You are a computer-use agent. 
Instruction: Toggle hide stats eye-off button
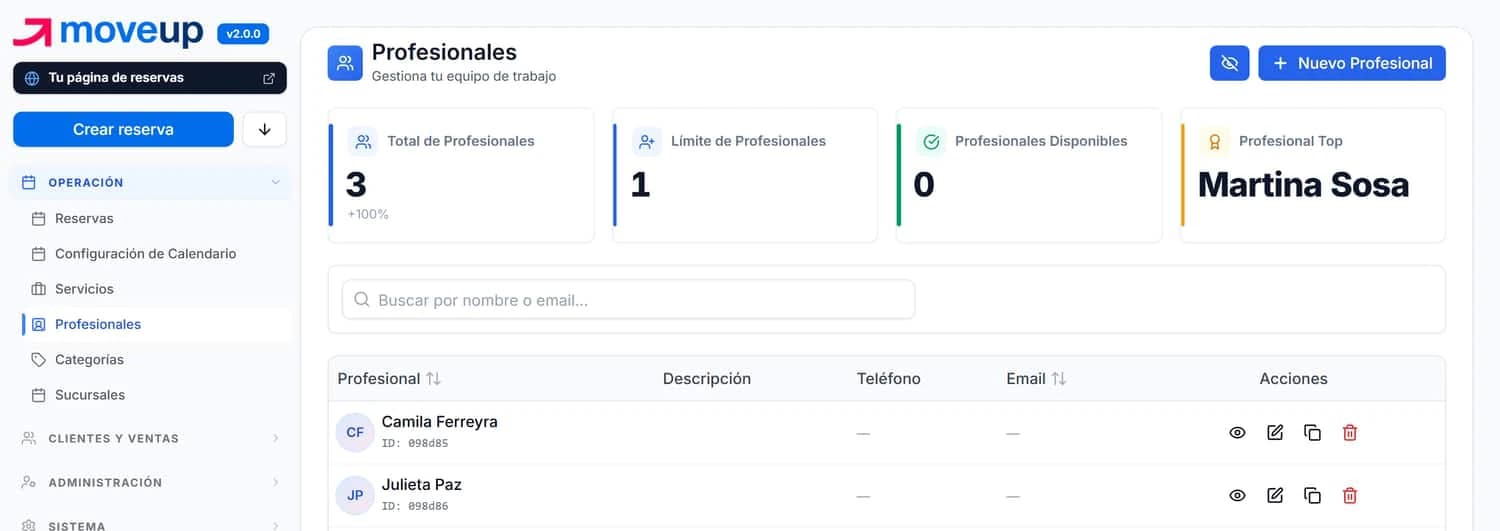1229,63
